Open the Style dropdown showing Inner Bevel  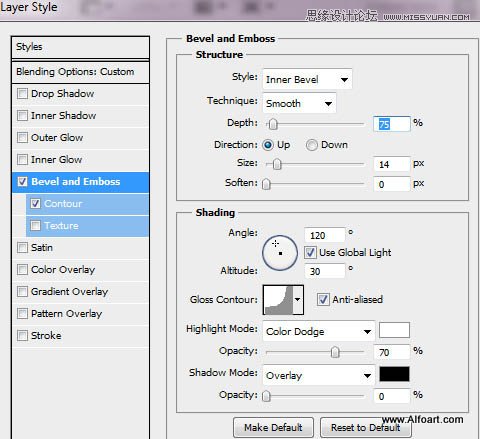[307, 79]
